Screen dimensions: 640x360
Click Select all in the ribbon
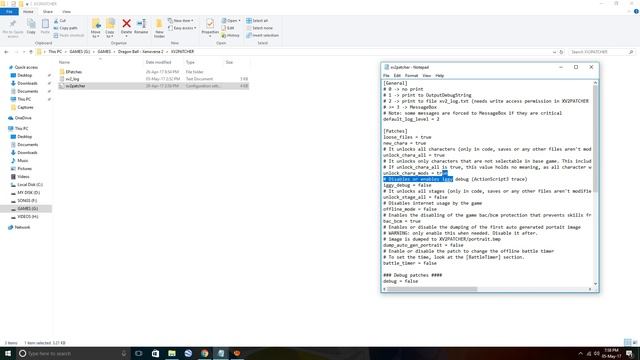257,20
